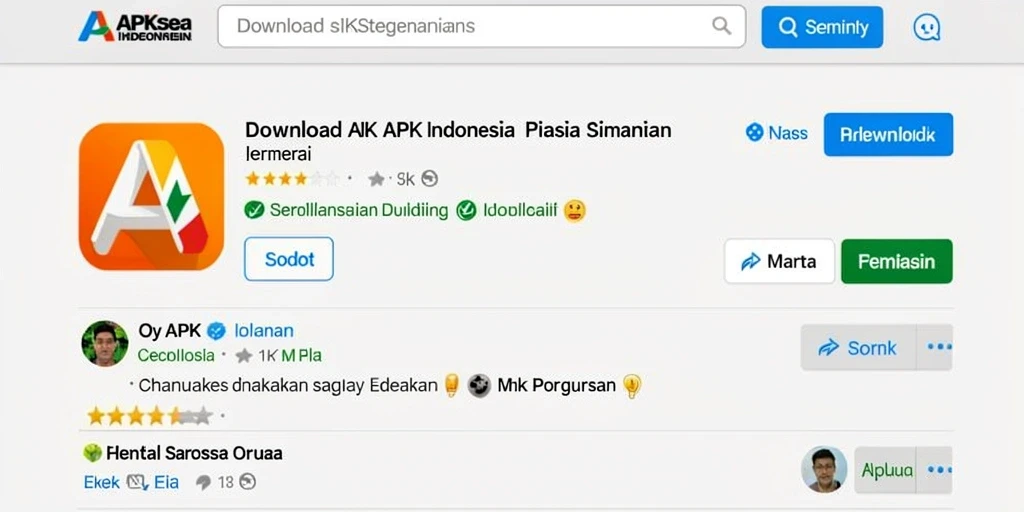
Task: Open the Download AIK APK Indonesia title
Action: [x=458, y=129]
